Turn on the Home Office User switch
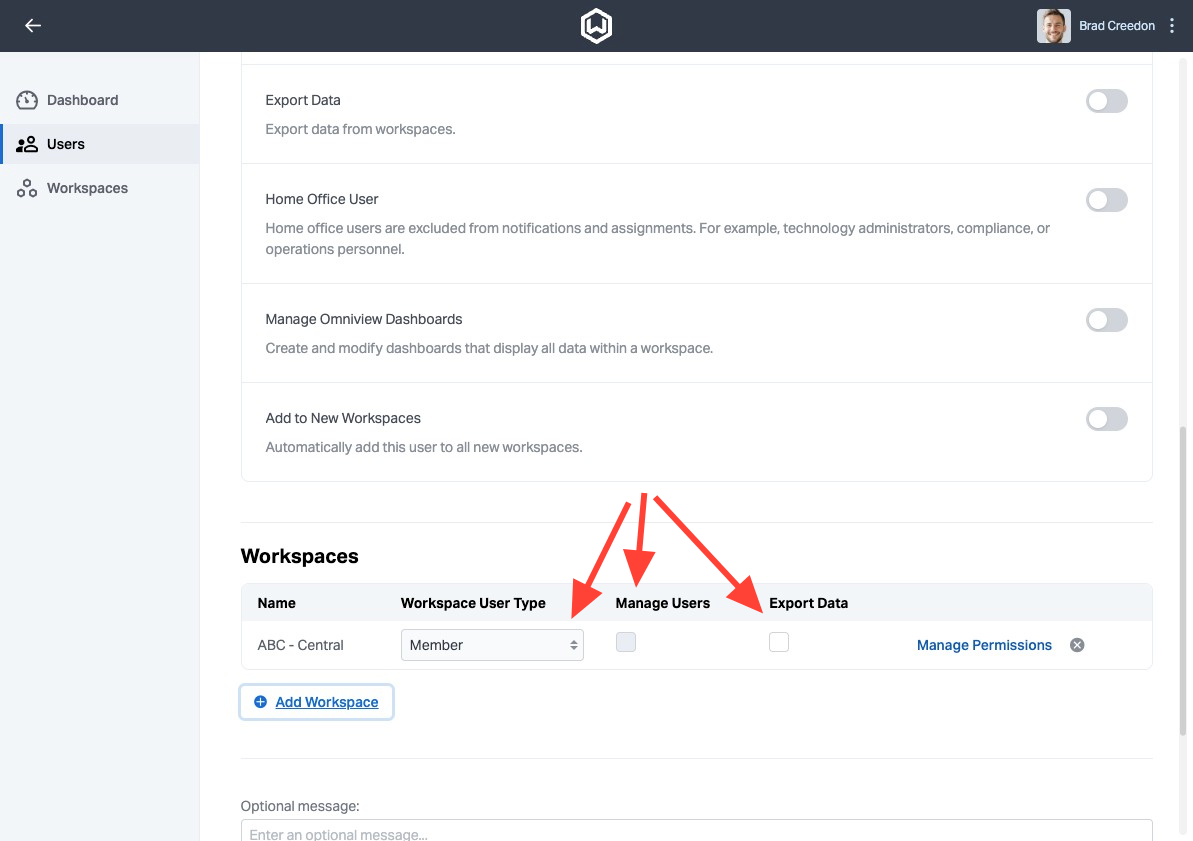 coord(1106,200)
